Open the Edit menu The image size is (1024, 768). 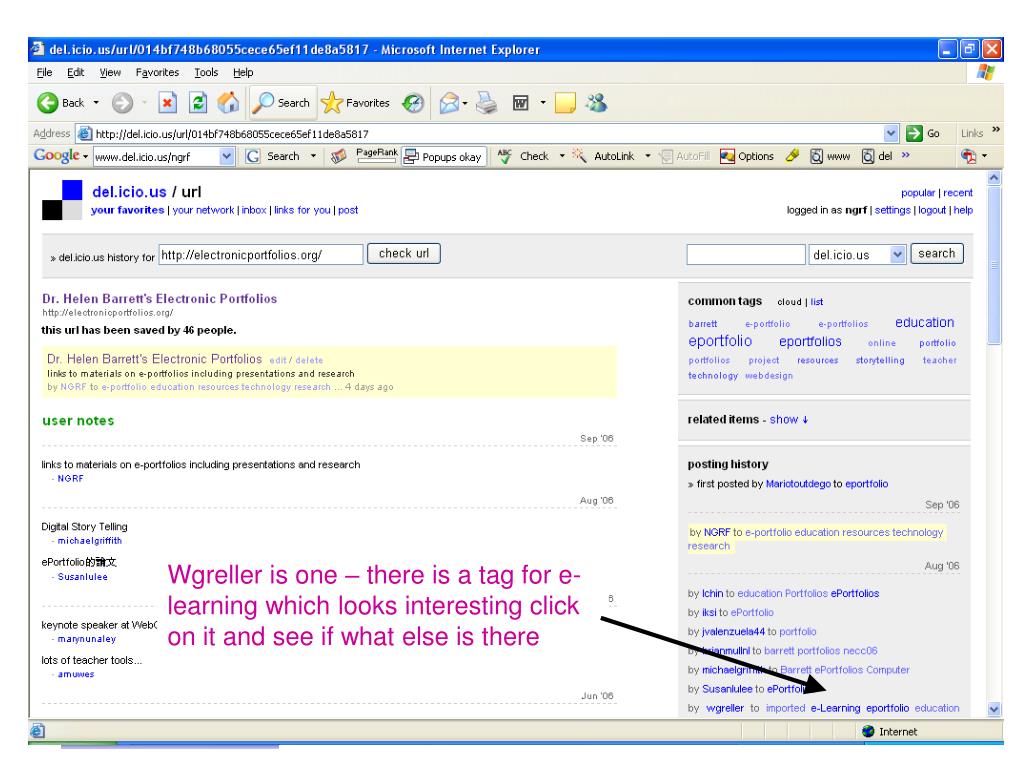(76, 72)
